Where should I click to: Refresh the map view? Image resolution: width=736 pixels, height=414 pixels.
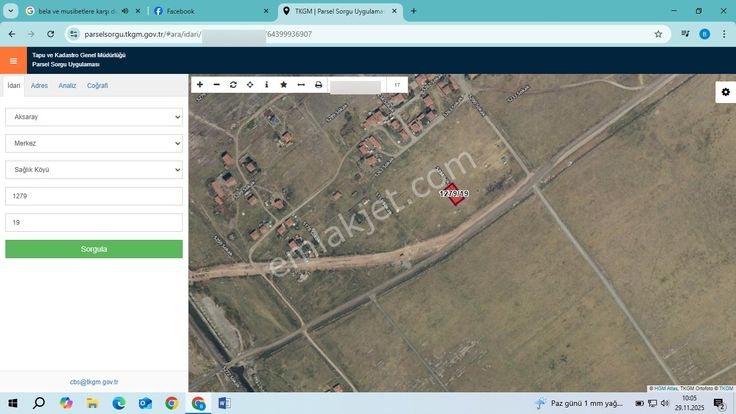pyautogui.click(x=233, y=84)
